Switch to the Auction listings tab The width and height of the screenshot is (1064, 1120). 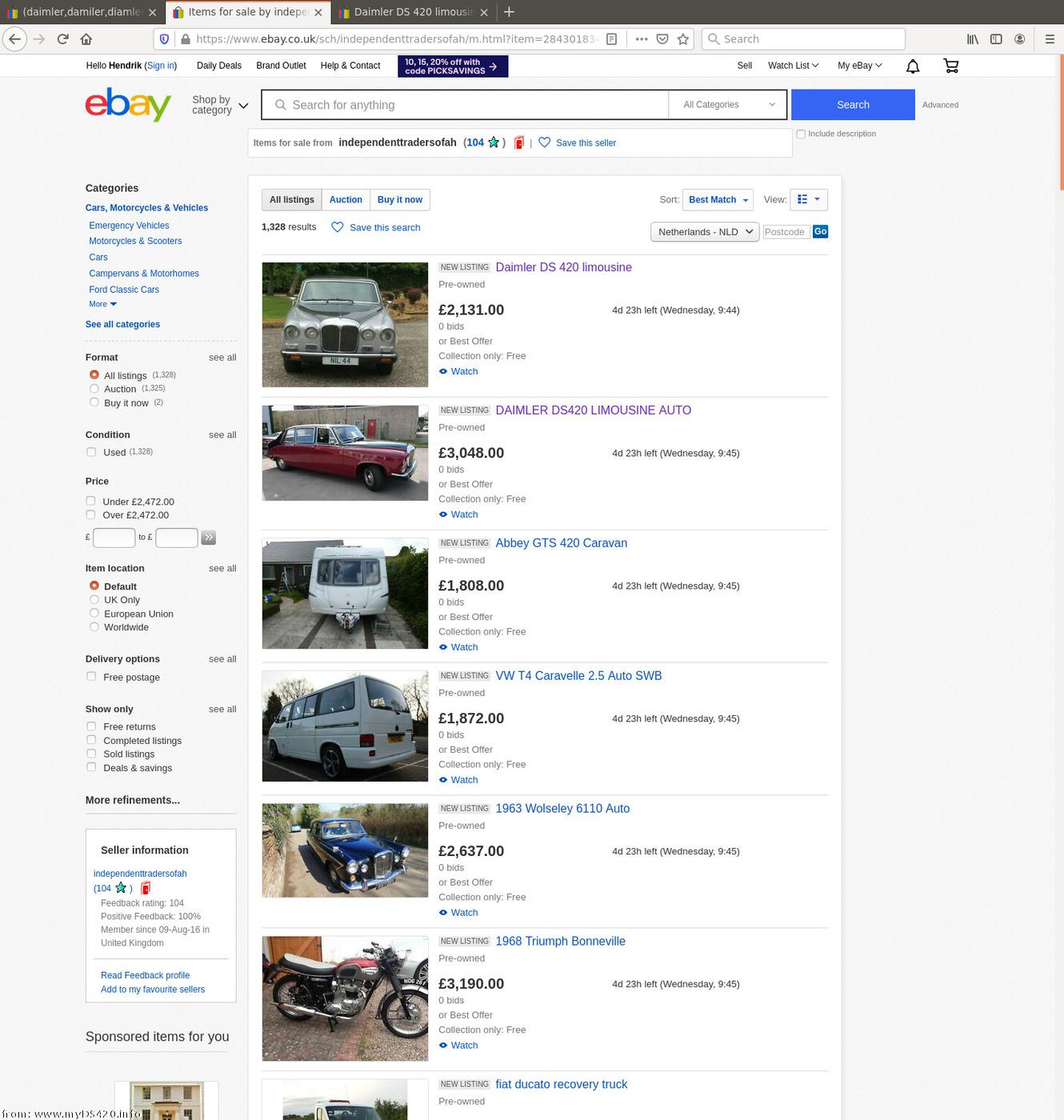pyautogui.click(x=346, y=200)
